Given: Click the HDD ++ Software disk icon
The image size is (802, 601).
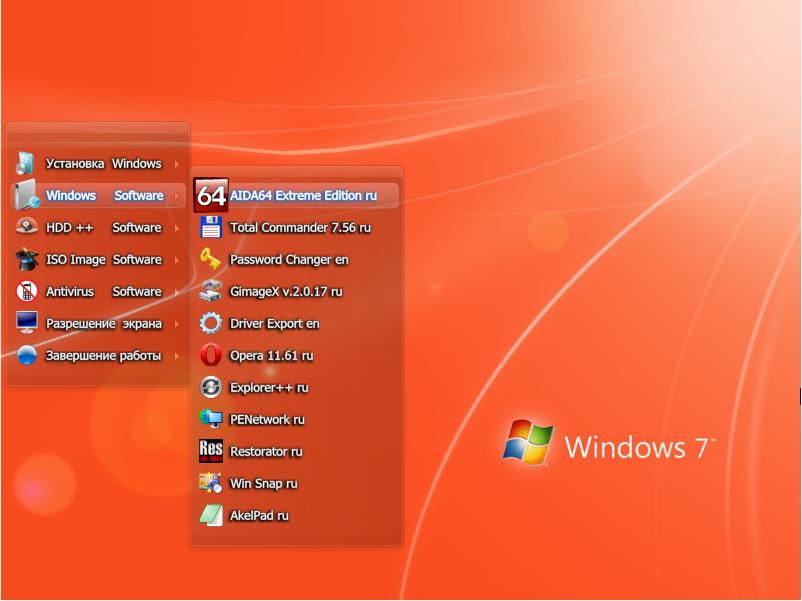Looking at the screenshot, I should [x=27, y=227].
